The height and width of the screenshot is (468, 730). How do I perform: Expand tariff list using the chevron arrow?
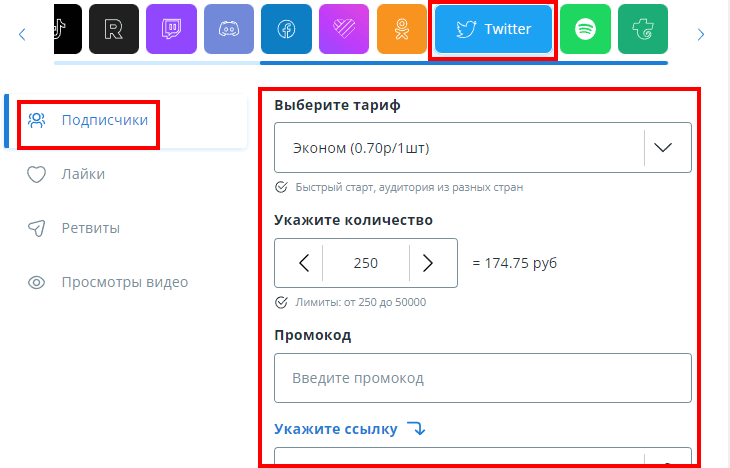pos(663,148)
